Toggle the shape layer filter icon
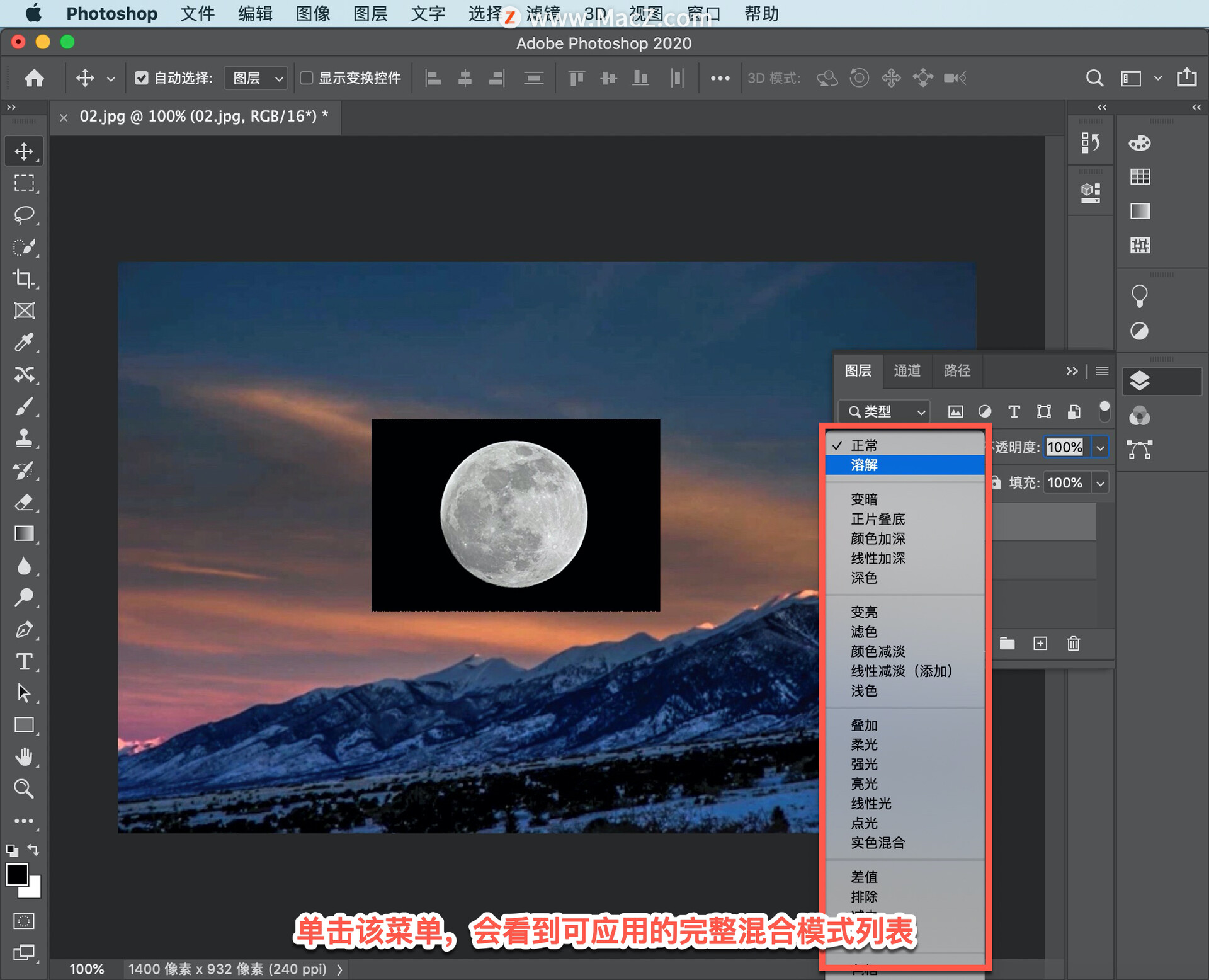Viewport: 1209px width, 980px height. [x=1044, y=412]
